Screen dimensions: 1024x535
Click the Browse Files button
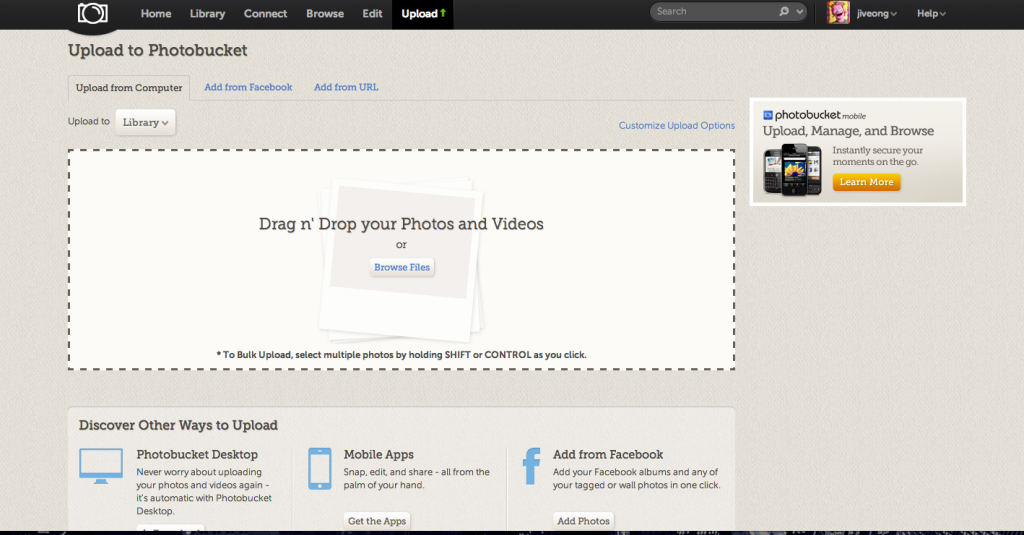coord(402,267)
